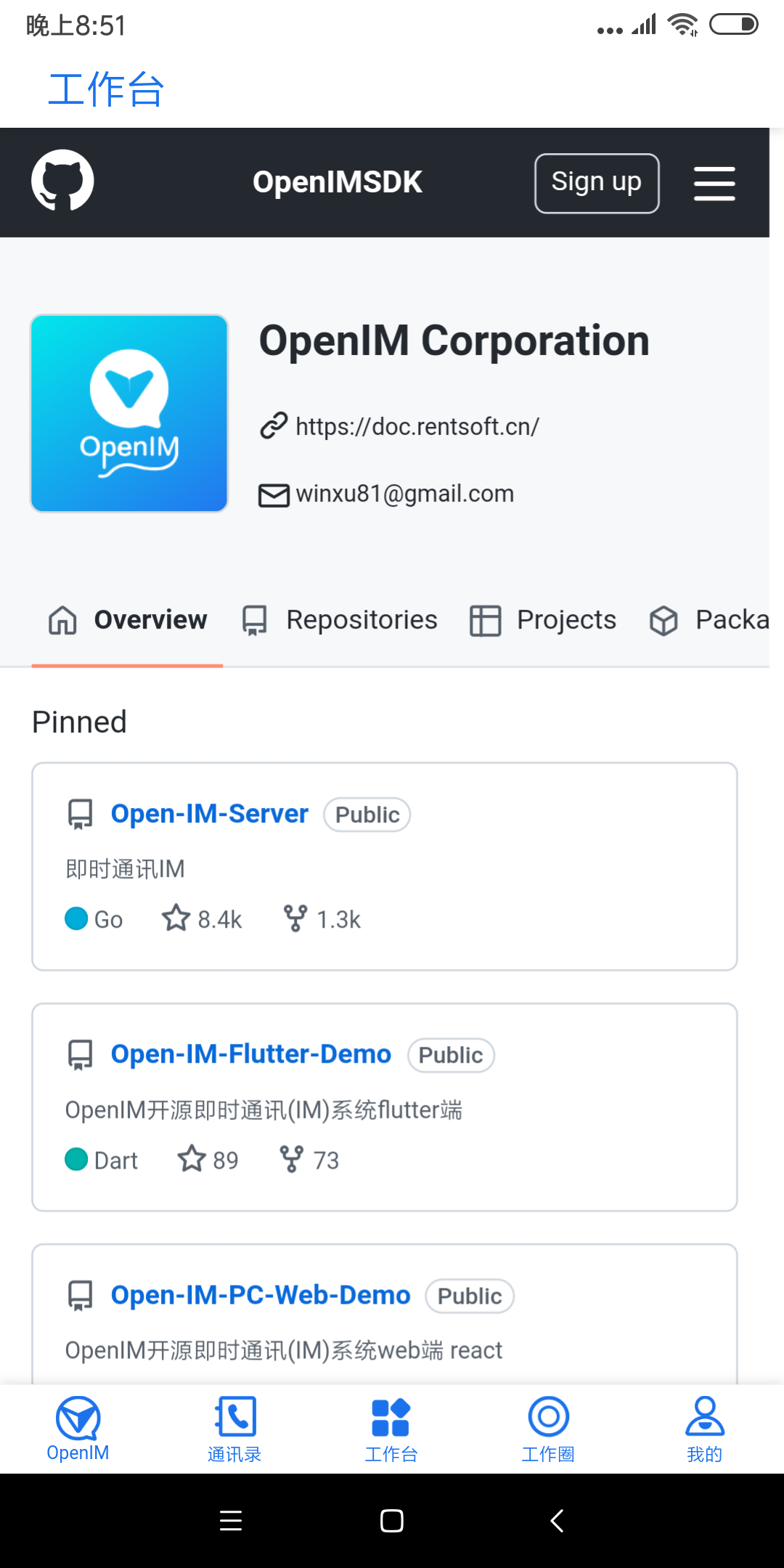This screenshot has width=784, height=1568.
Task: Tap the Android back button
Action: coord(557,1521)
